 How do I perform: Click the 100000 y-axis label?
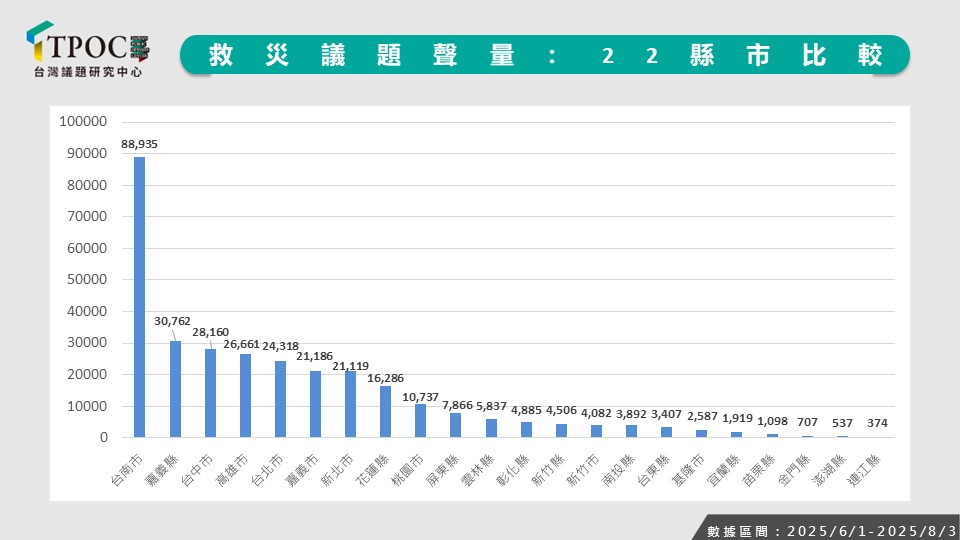coord(83,122)
